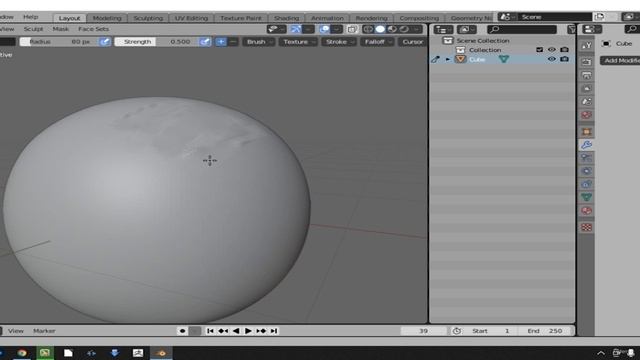Select the Modifiers wrench tab
640x360 pixels.
pos(587,144)
